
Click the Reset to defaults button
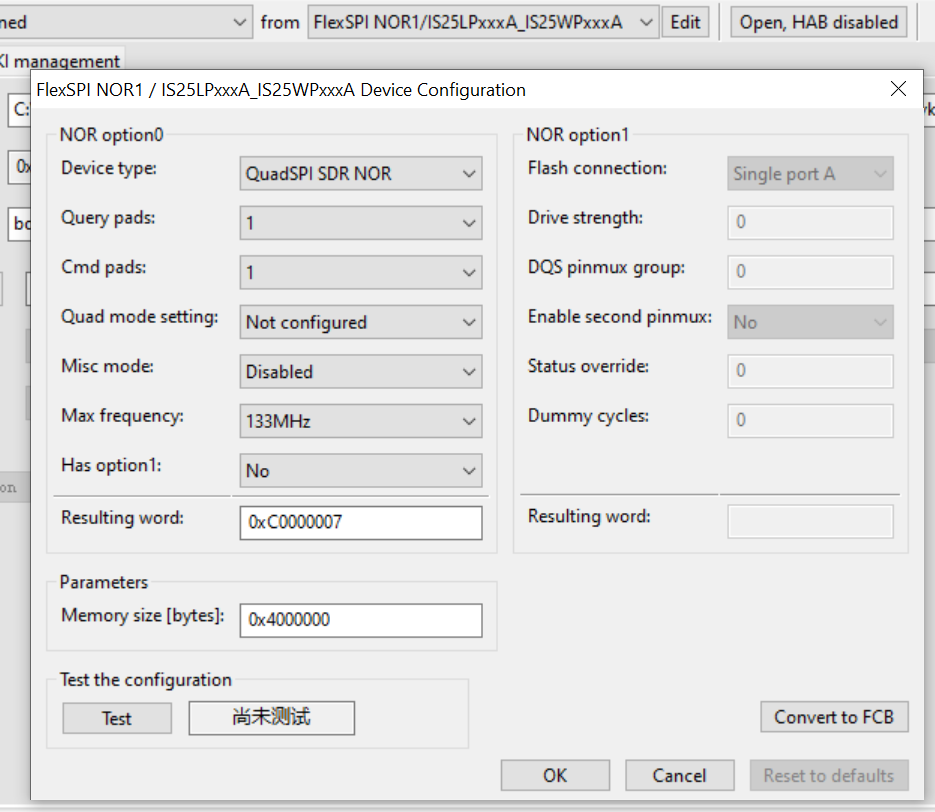(829, 775)
